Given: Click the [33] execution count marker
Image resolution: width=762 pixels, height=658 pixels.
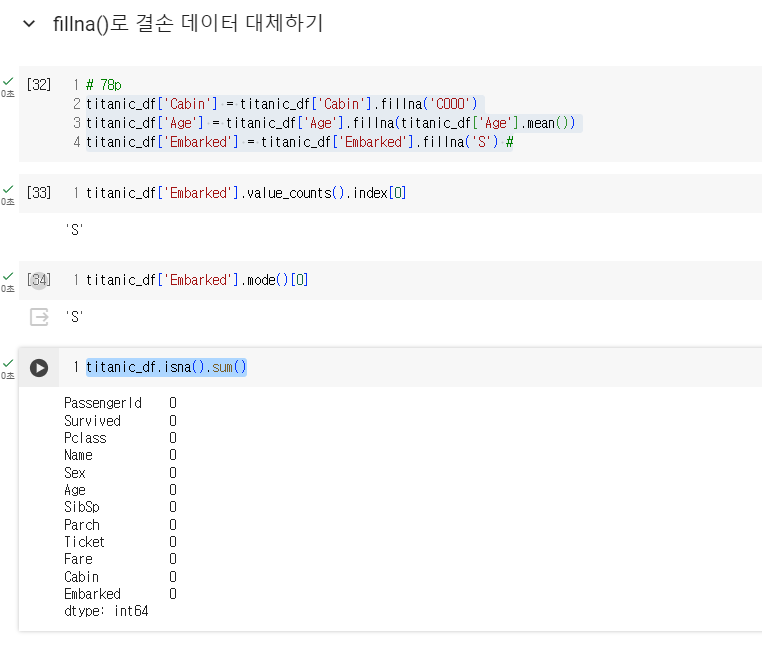Looking at the screenshot, I should click(x=39, y=193).
